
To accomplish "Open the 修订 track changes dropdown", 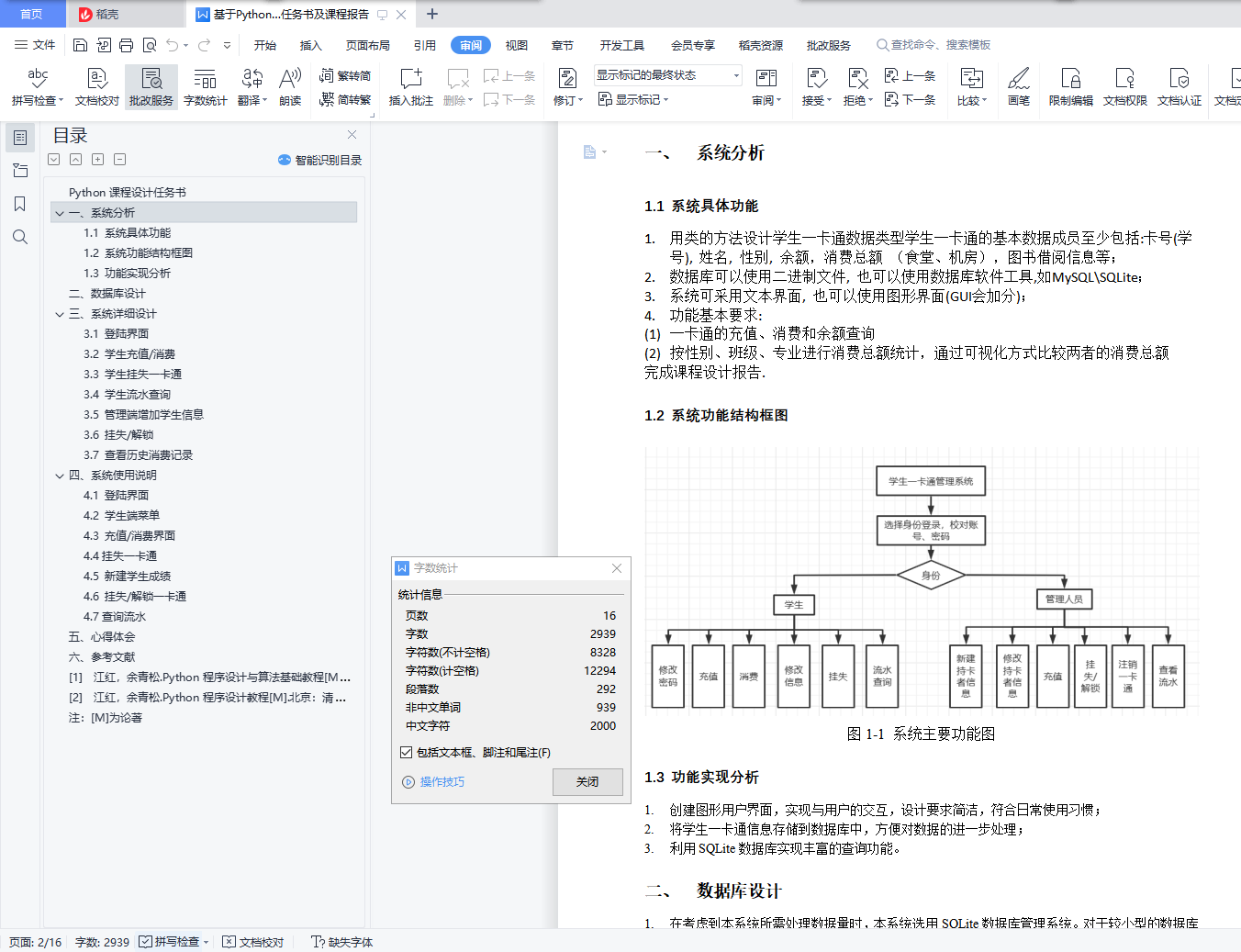I will pos(580,101).
